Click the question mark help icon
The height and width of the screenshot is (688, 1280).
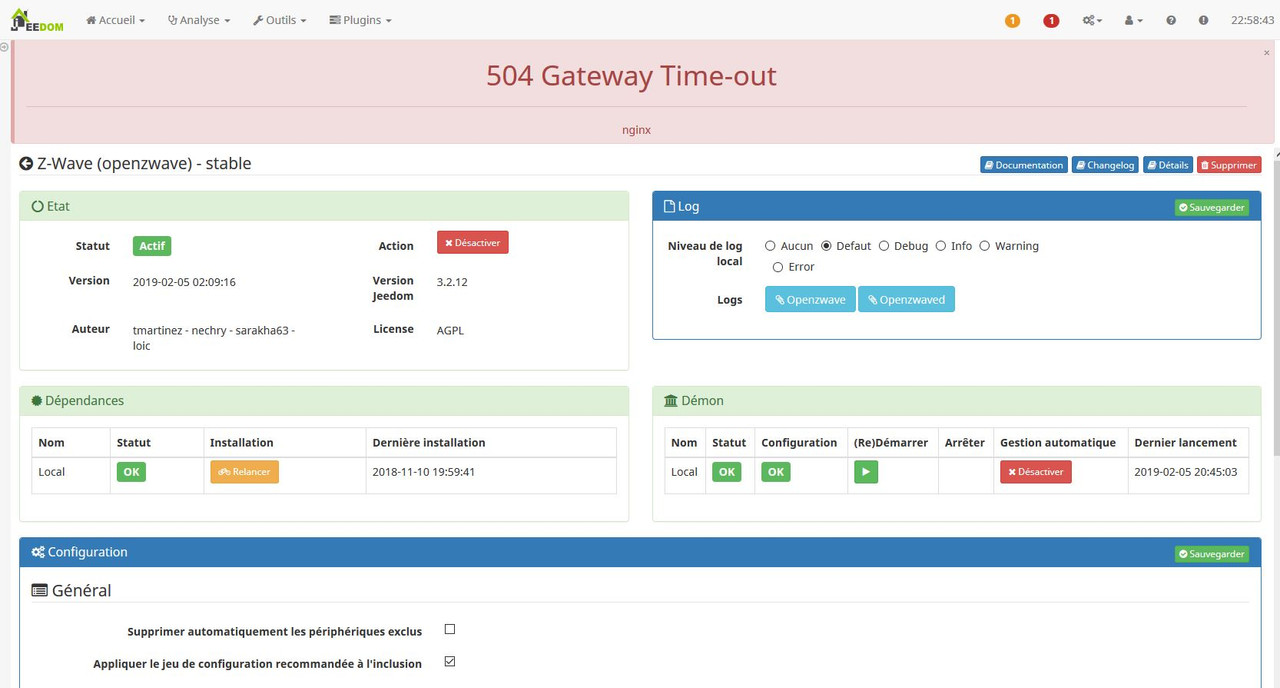[x=1171, y=20]
